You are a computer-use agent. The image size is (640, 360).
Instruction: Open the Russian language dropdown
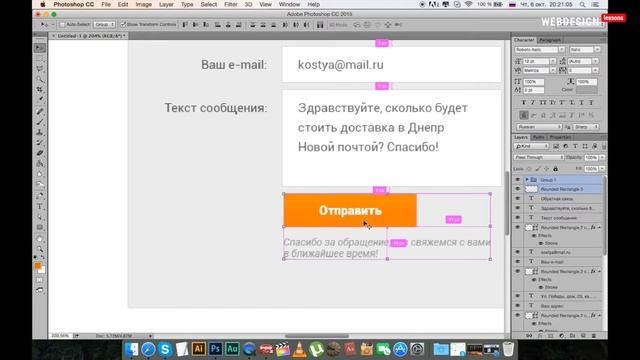[539, 127]
